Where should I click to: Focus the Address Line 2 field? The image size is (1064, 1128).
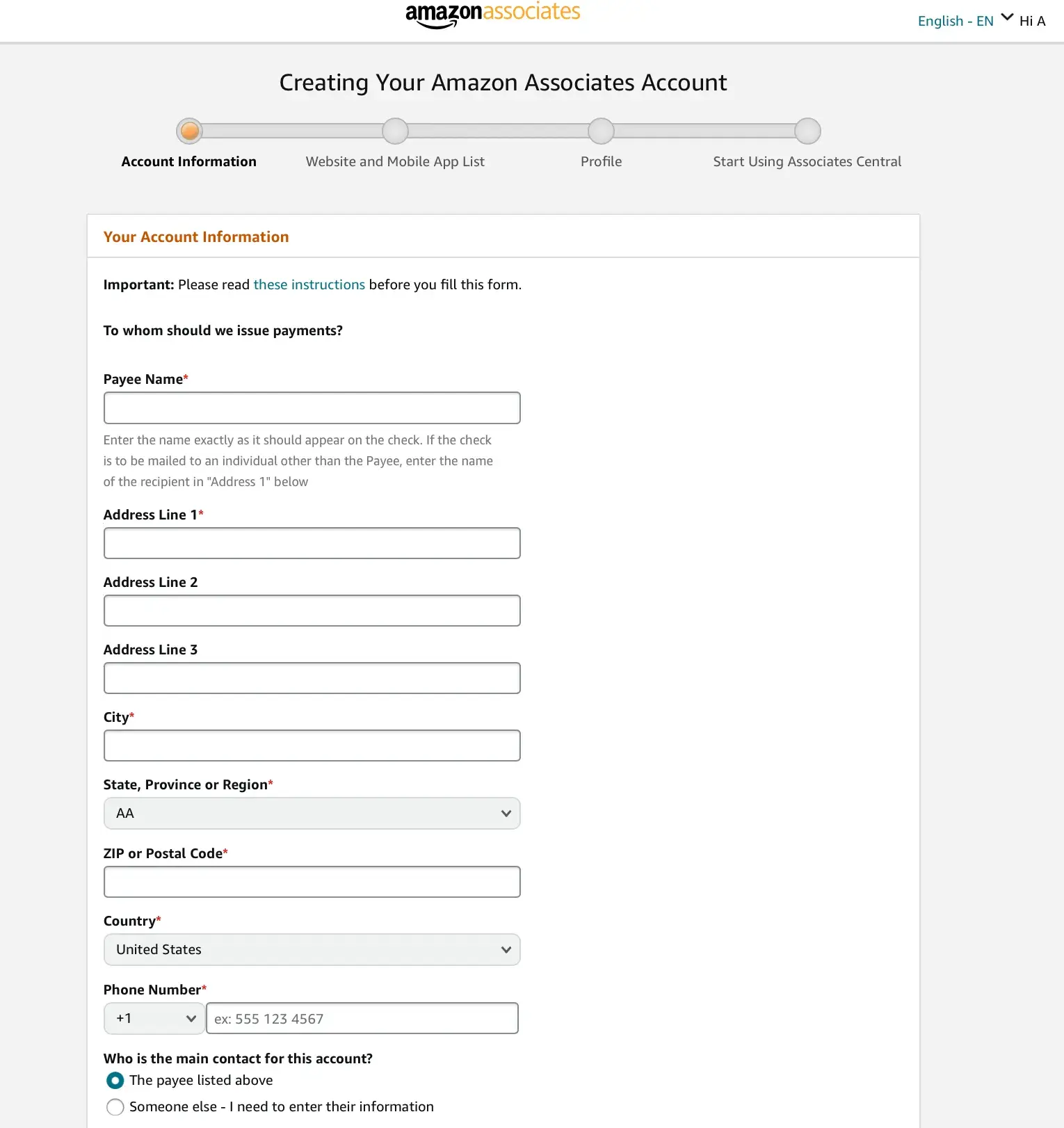312,611
